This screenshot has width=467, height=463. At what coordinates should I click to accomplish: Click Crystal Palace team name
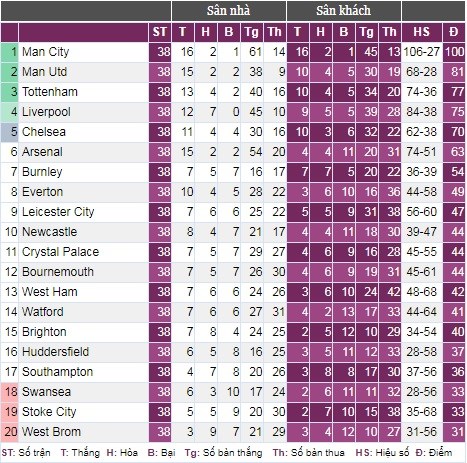point(60,252)
